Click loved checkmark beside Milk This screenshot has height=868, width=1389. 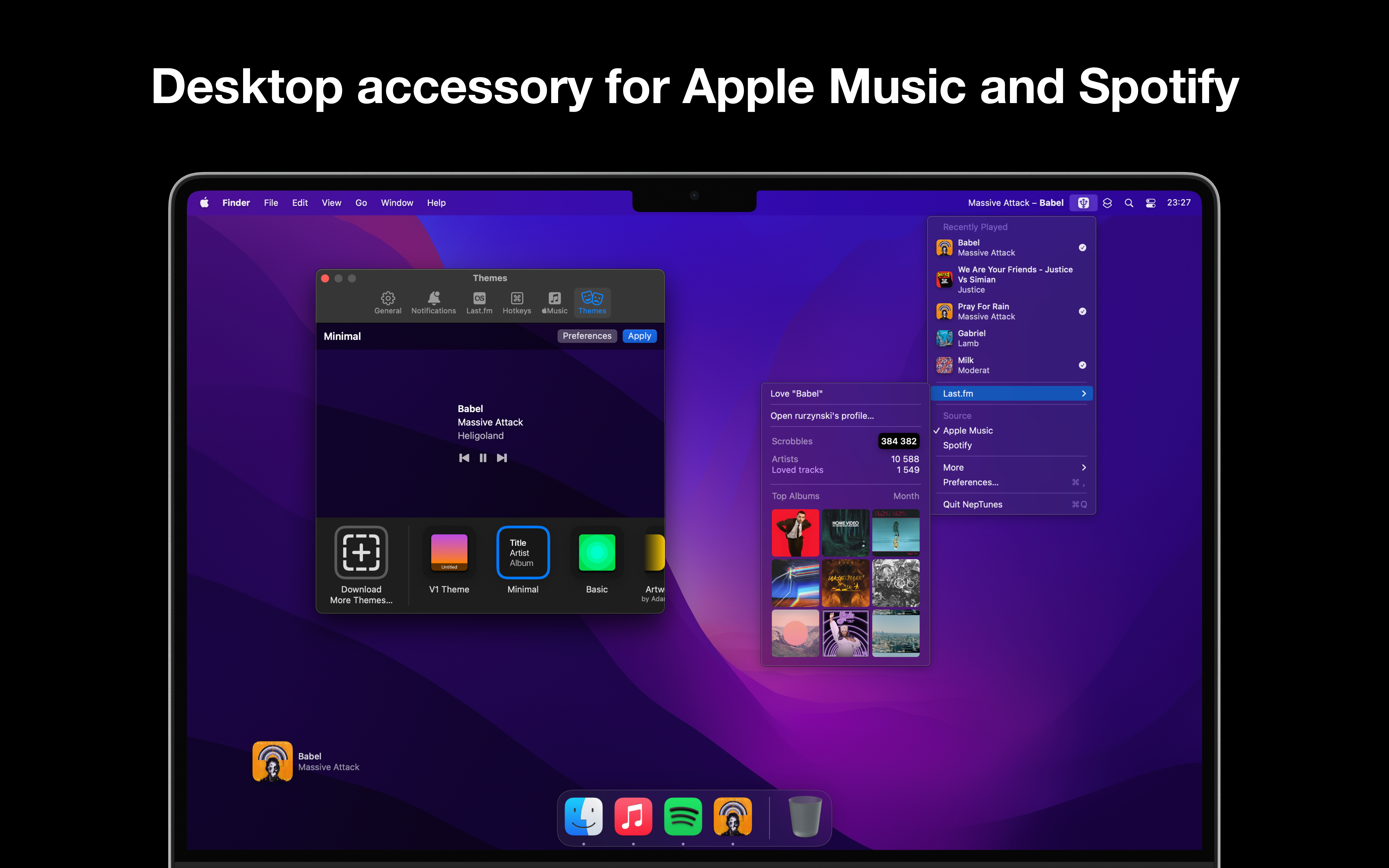[x=1082, y=365]
